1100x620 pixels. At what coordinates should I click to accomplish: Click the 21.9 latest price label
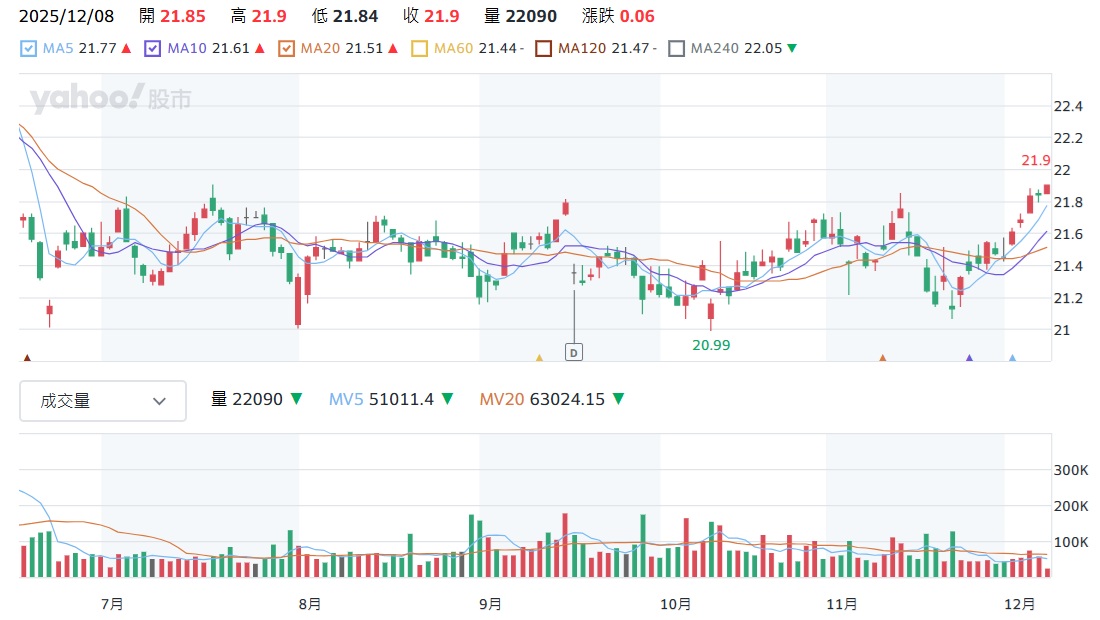[x=1036, y=160]
